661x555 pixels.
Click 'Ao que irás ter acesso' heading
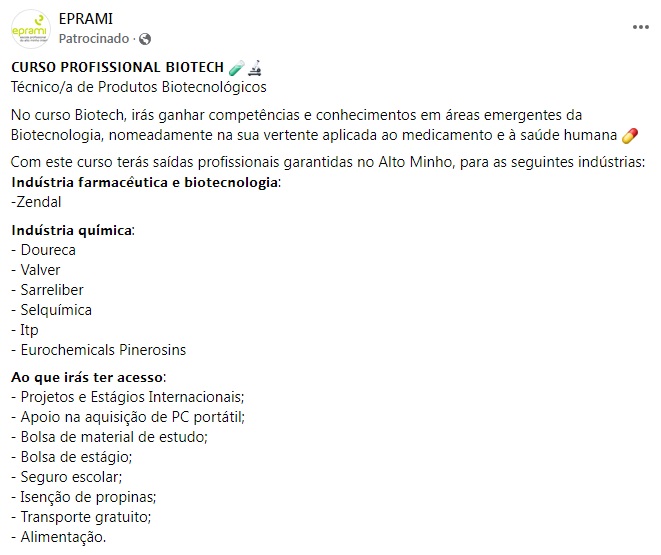(88, 377)
